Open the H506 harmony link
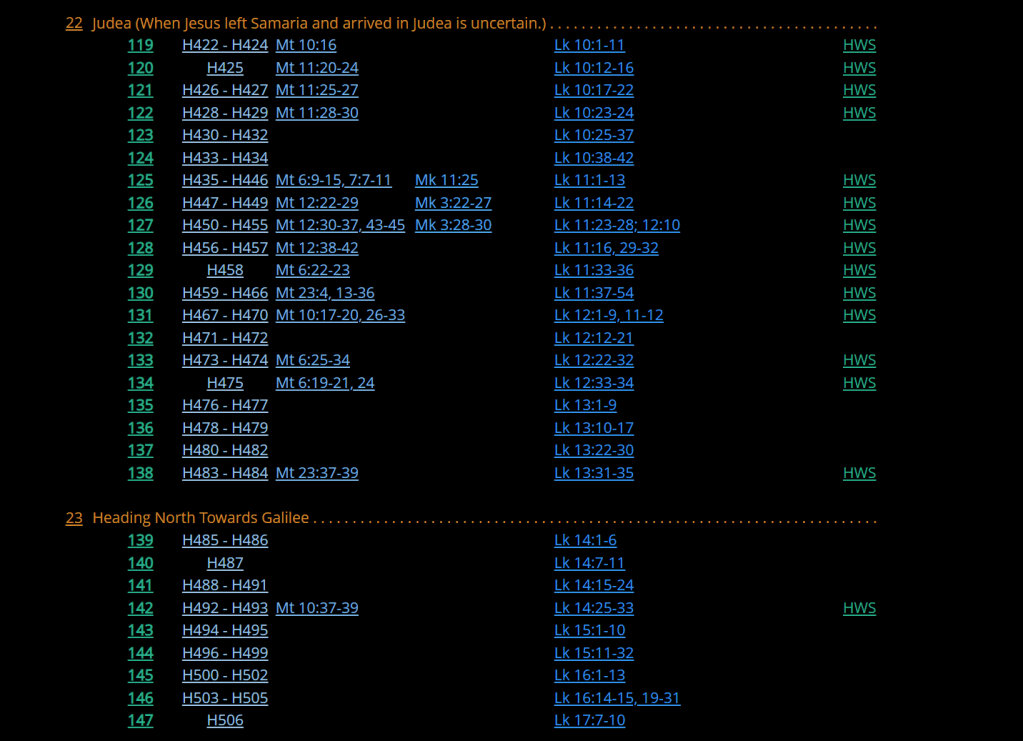This screenshot has width=1023, height=741. [225, 720]
